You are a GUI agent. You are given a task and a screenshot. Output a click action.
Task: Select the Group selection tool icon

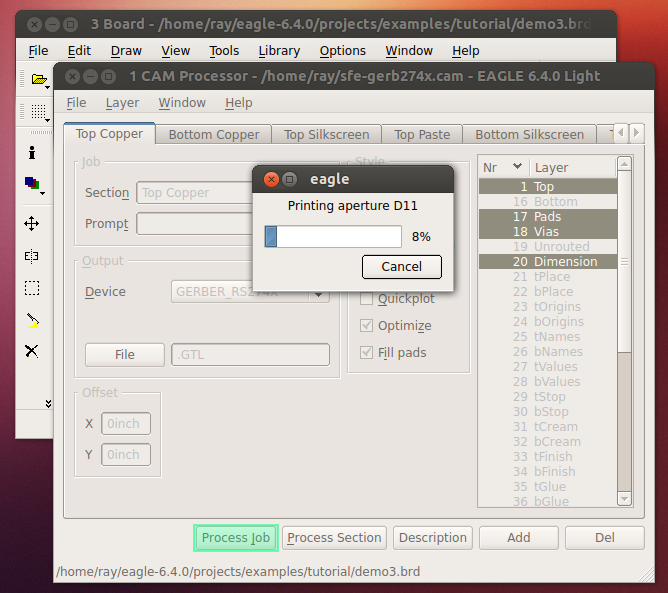click(32, 288)
